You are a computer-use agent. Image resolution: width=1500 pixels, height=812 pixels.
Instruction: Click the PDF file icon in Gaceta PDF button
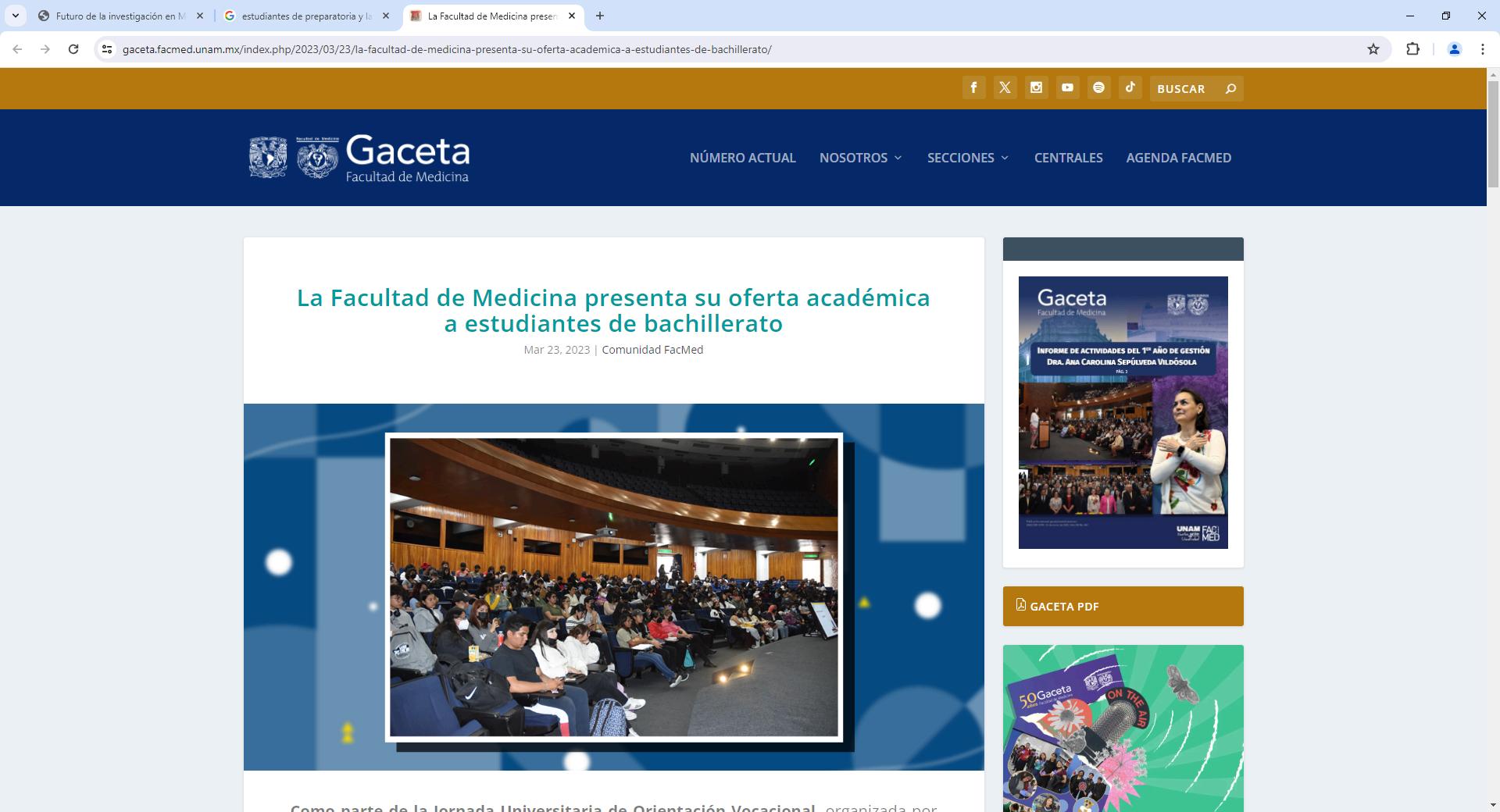[1020, 604]
